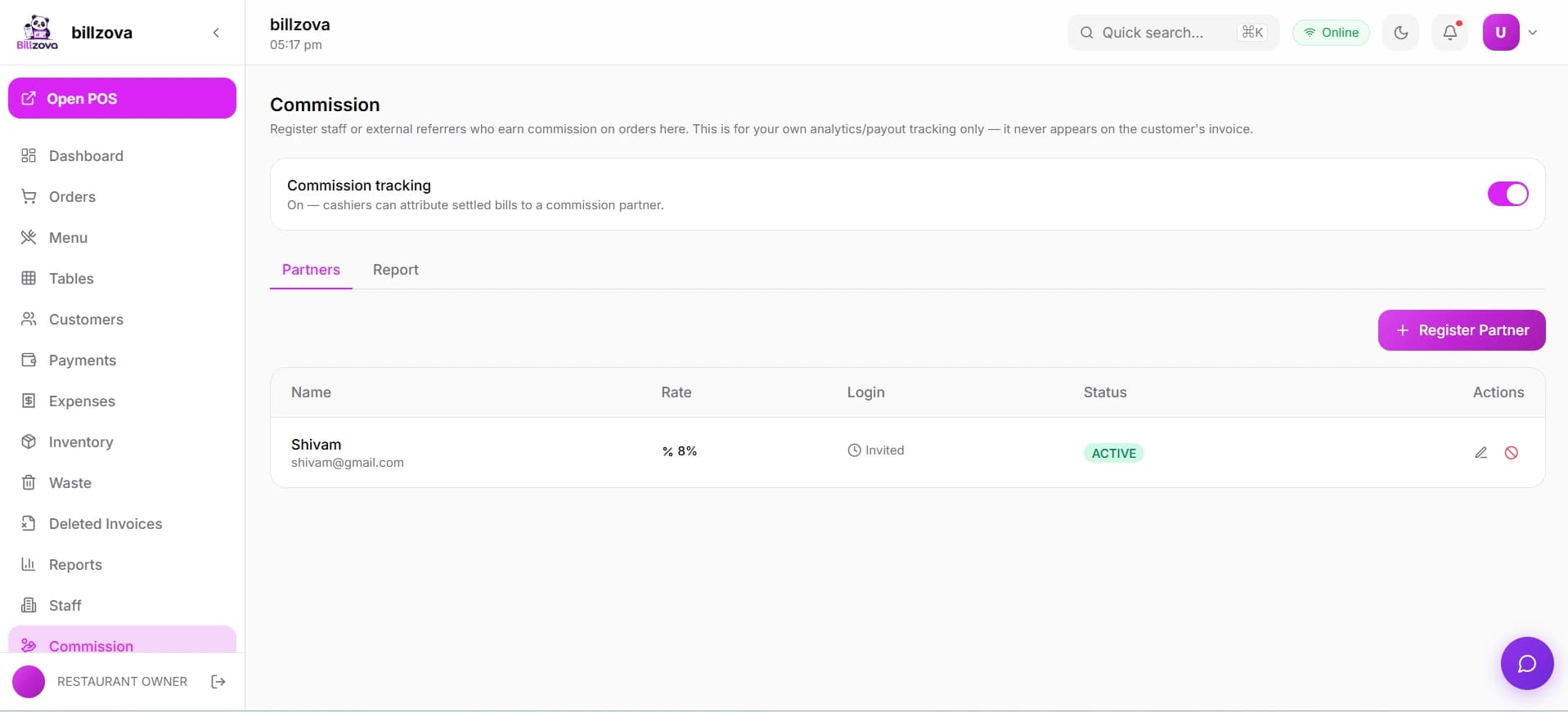Screen dimensions: 1568x712
Task: Go to the Payments page
Action: 122,360
